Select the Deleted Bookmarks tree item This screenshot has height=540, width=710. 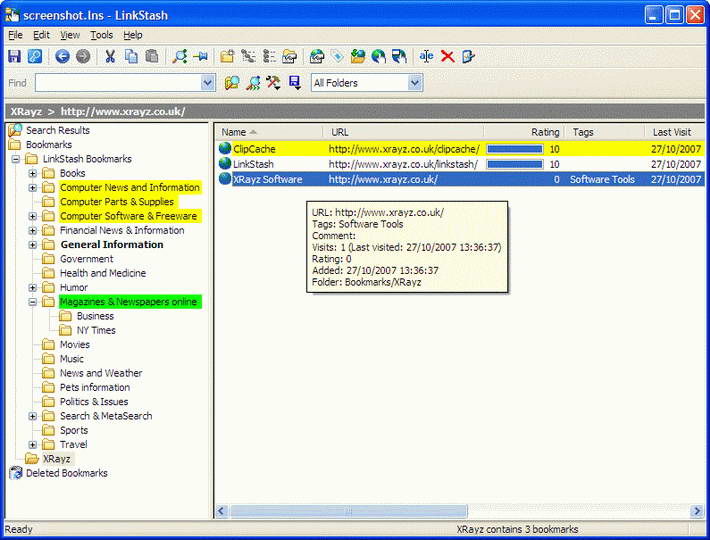tap(67, 473)
